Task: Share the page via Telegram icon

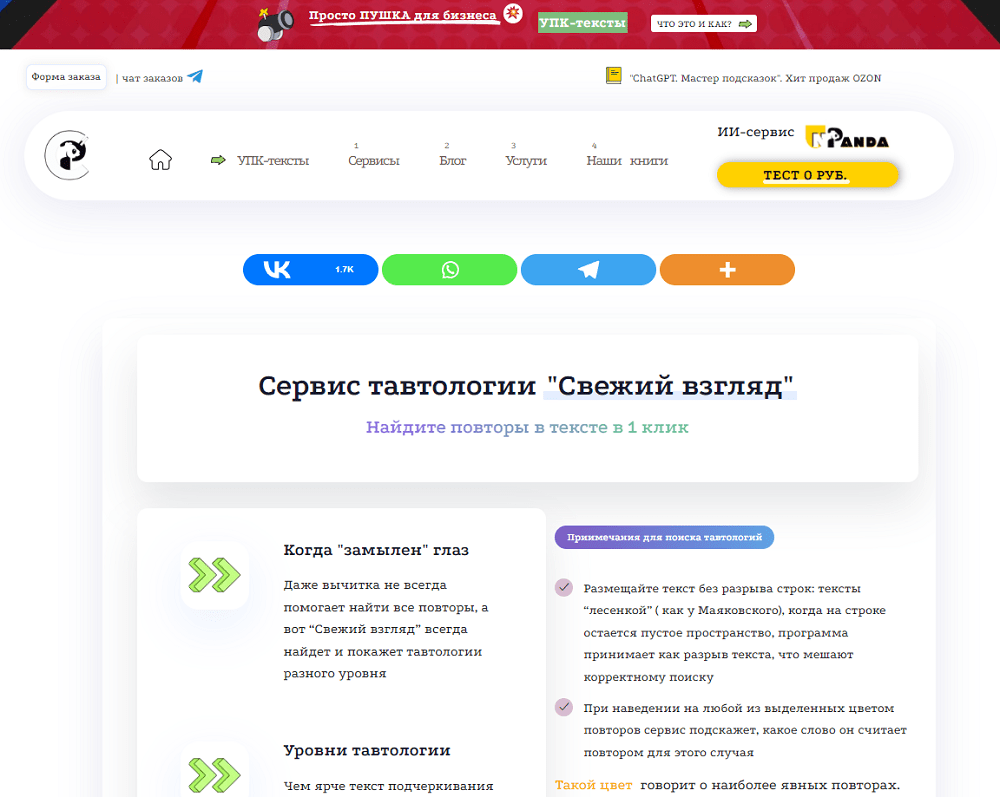Action: click(588, 269)
